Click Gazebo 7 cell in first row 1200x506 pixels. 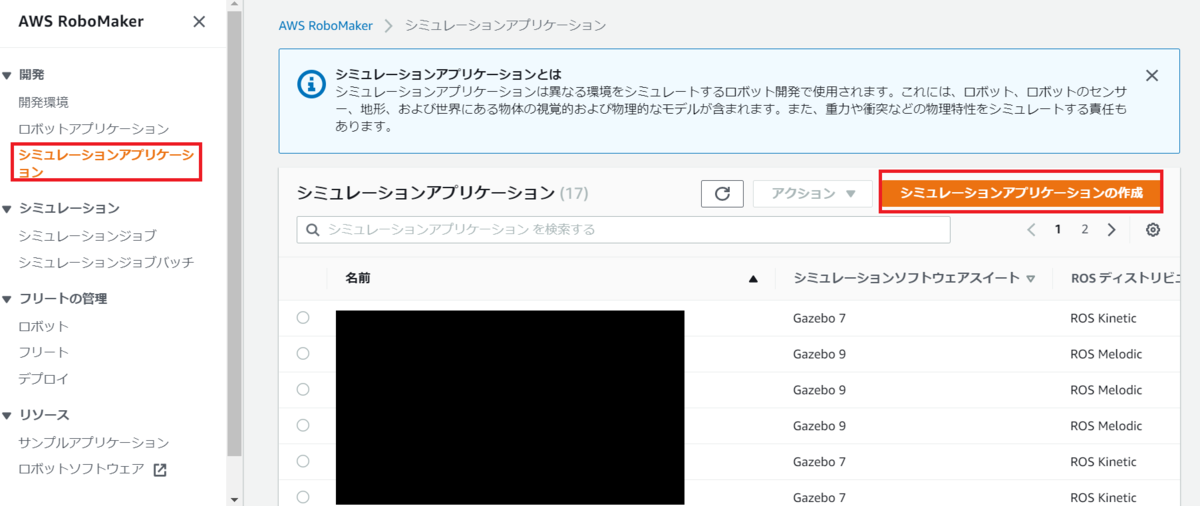(x=819, y=318)
